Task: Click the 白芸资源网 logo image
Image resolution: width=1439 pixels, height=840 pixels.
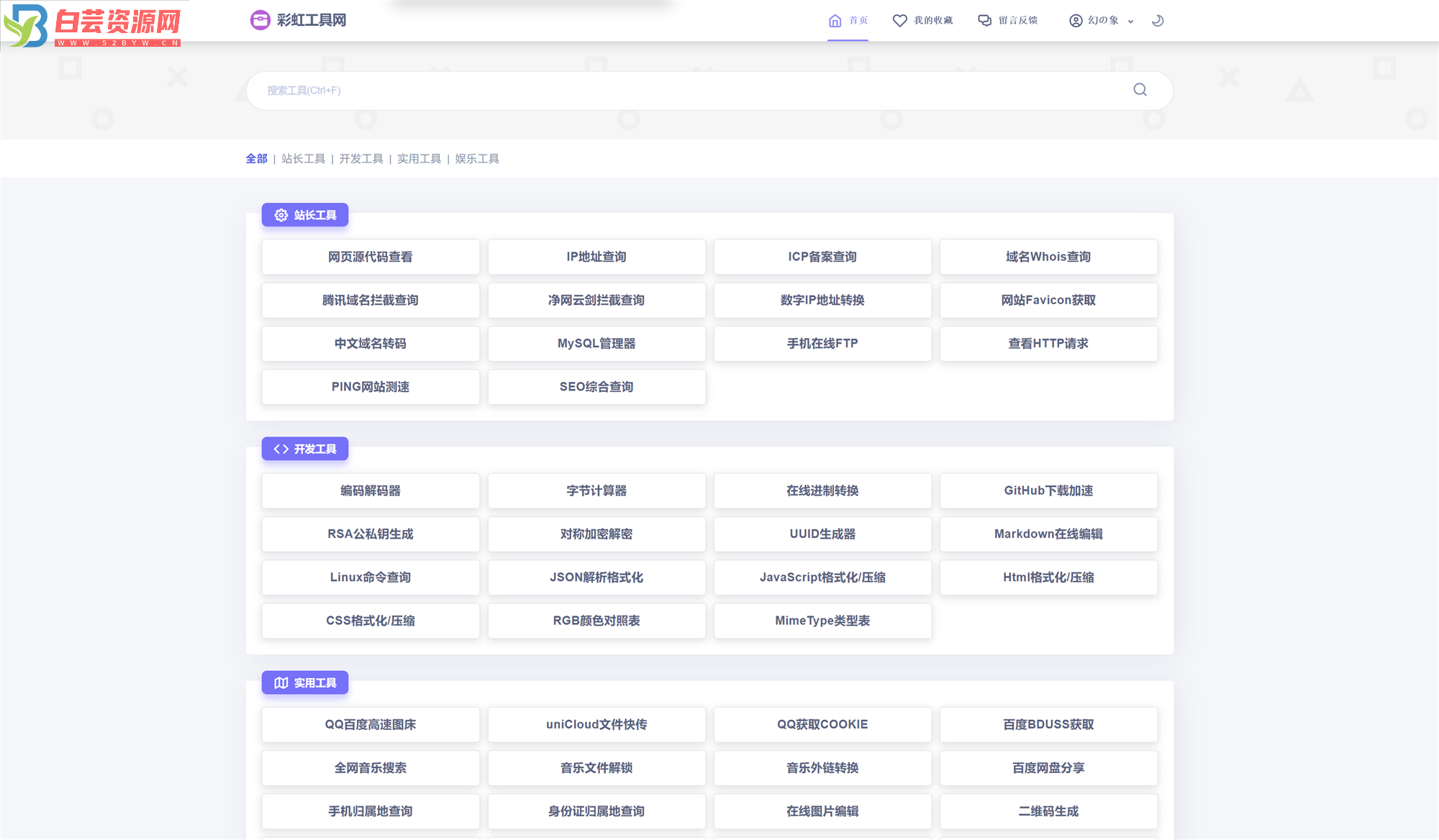Action: [94, 25]
